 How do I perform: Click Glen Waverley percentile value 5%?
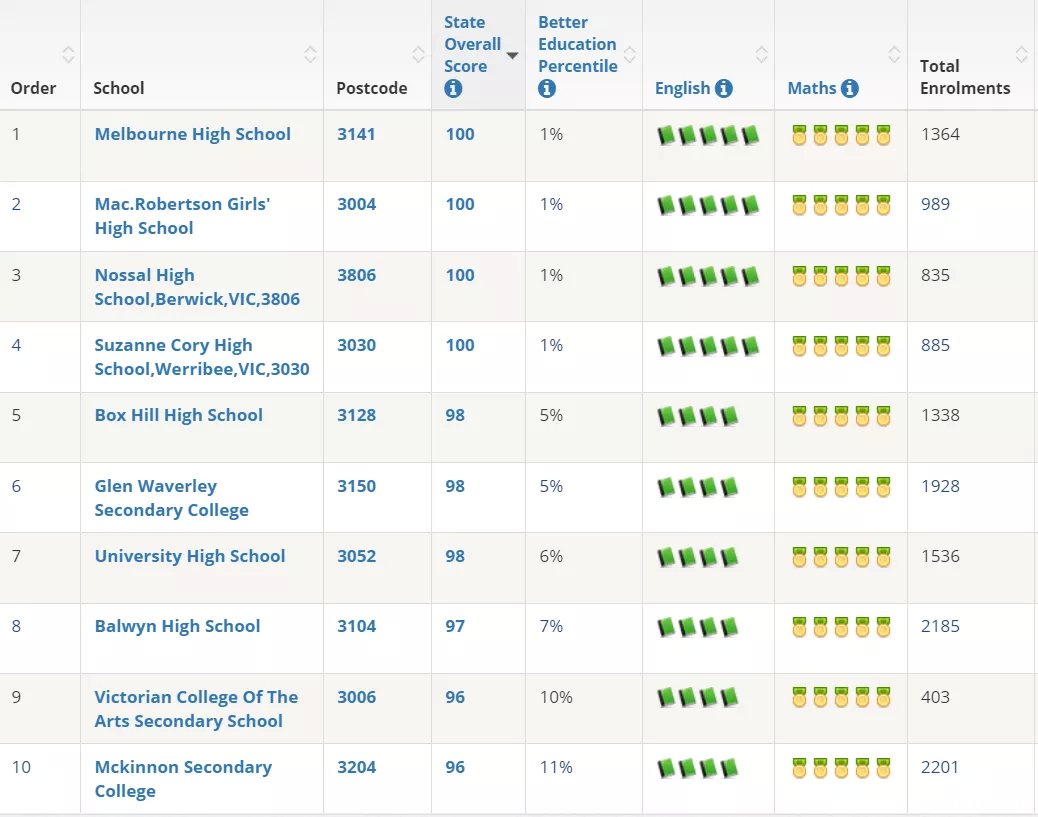pyautogui.click(x=551, y=486)
